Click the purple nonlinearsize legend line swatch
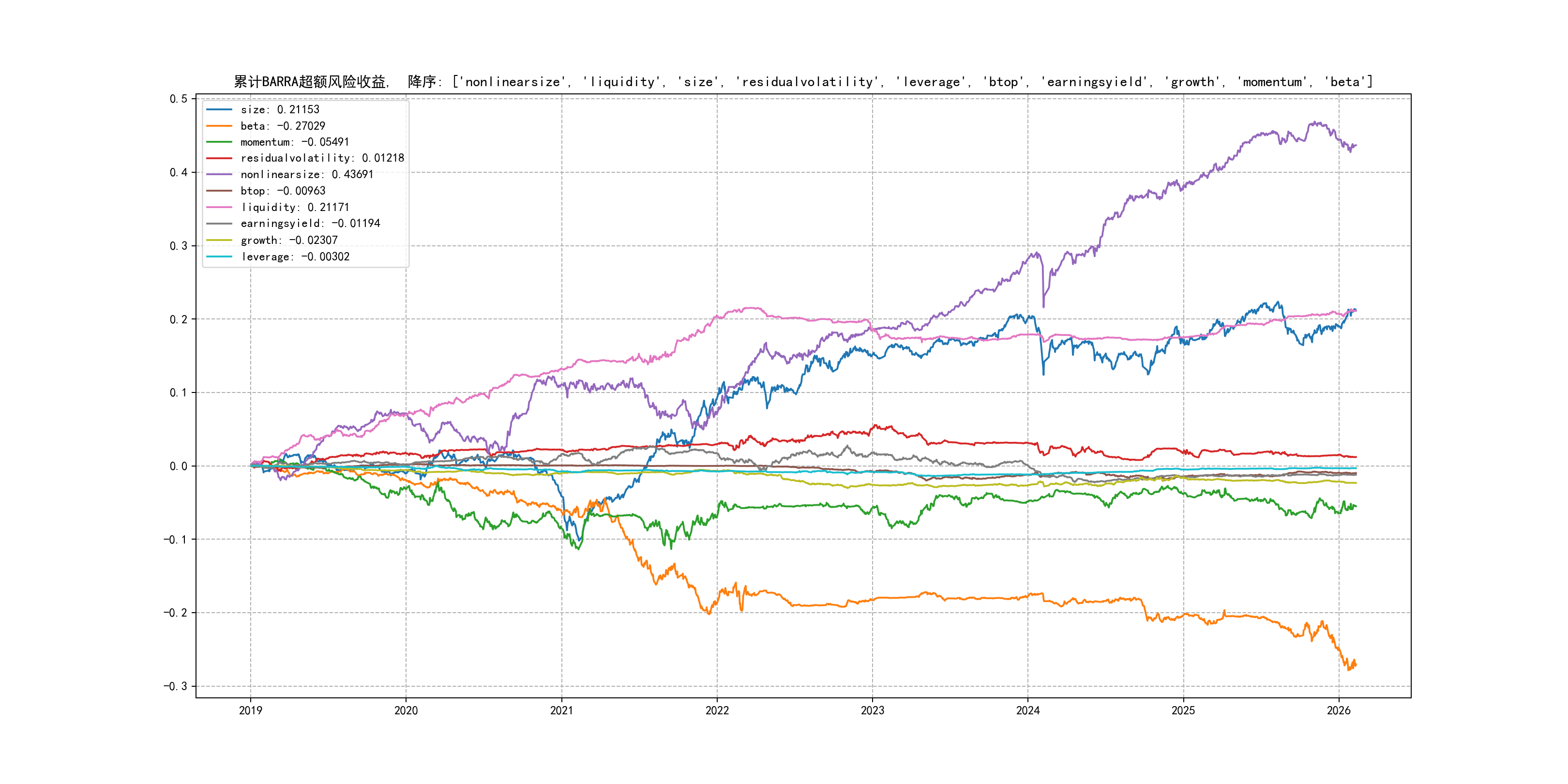 [219, 175]
